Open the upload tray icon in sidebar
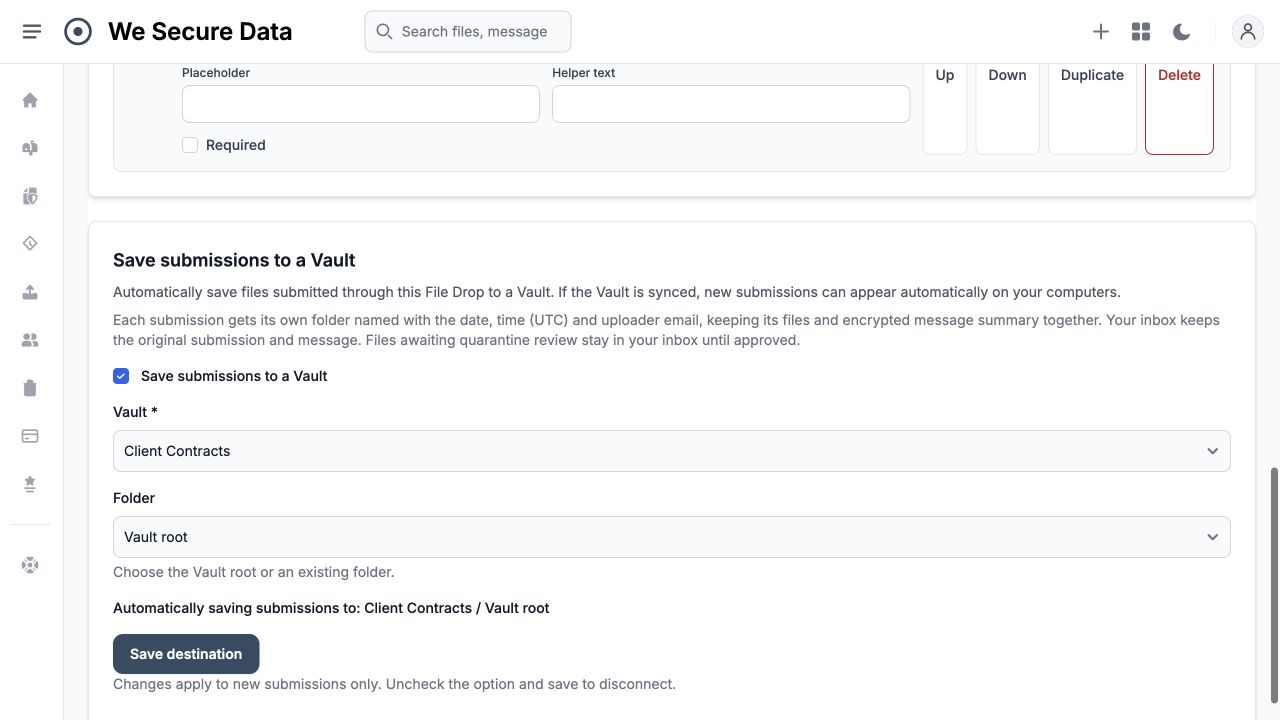1280x720 pixels. (30, 292)
